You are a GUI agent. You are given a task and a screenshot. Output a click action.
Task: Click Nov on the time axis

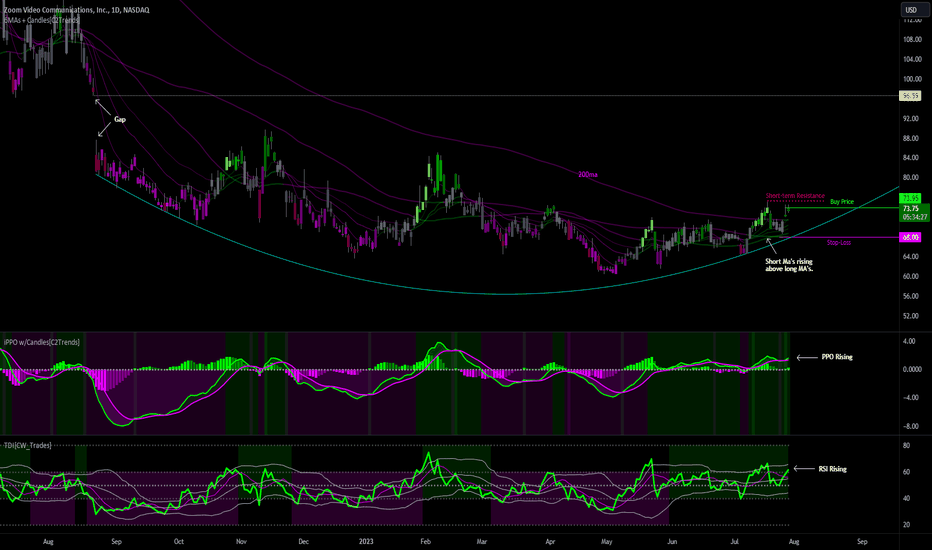(x=241, y=542)
